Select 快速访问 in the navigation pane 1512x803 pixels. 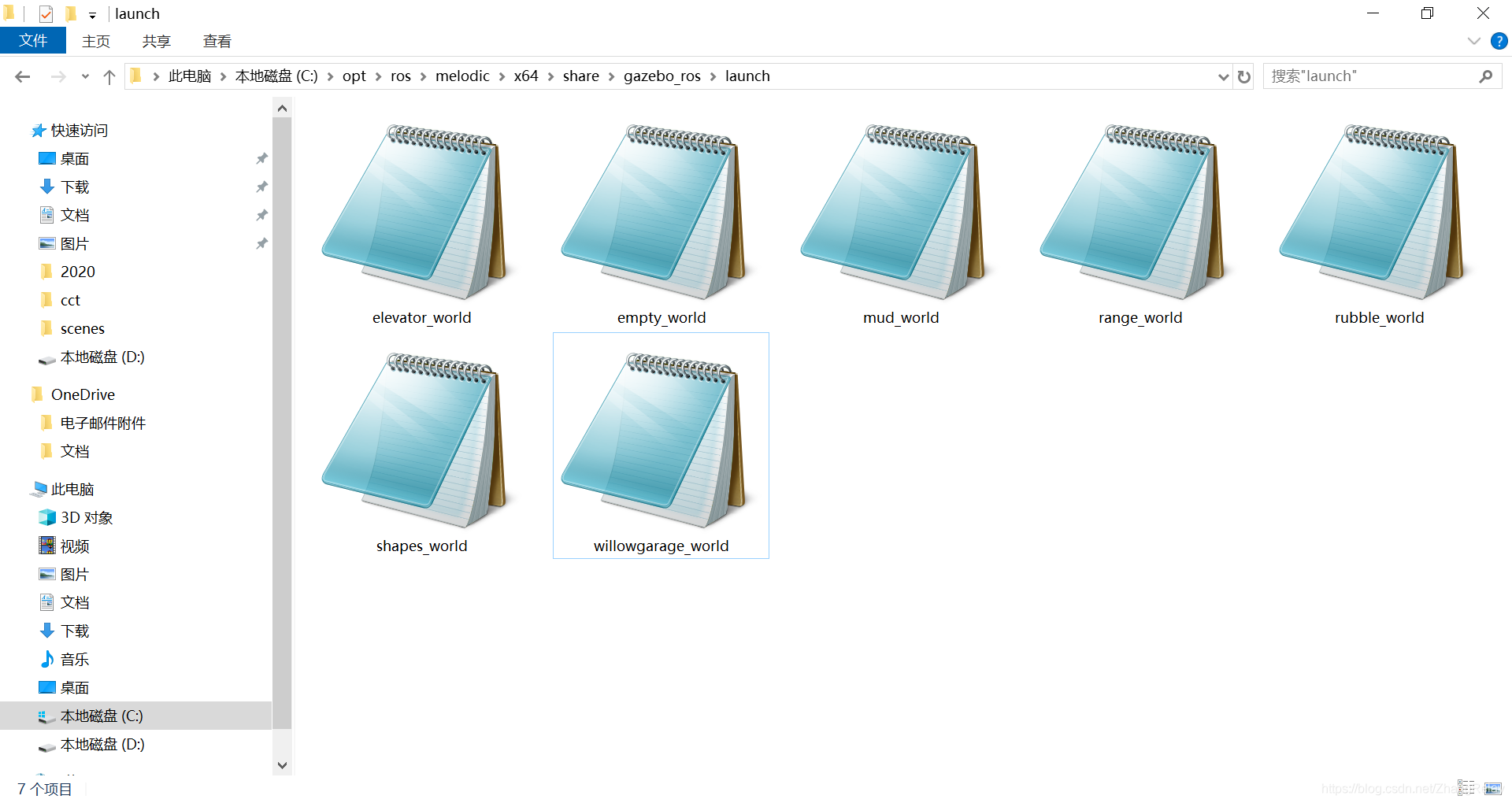point(79,130)
